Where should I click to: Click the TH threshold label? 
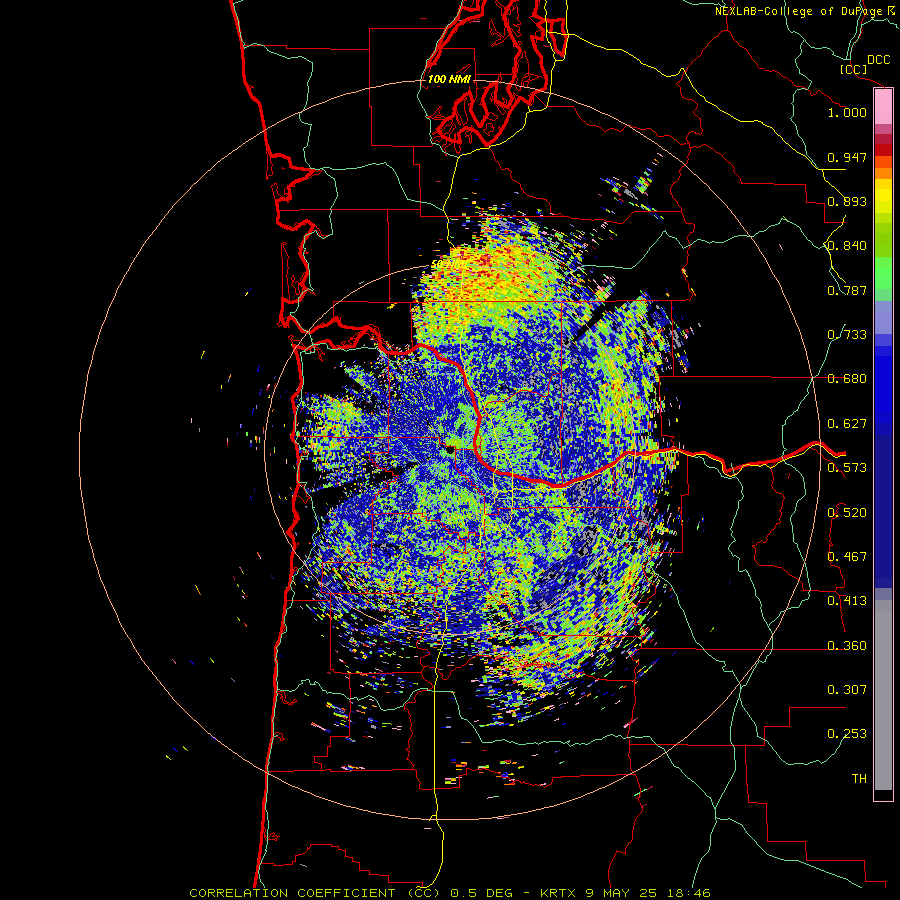pyautogui.click(x=859, y=779)
